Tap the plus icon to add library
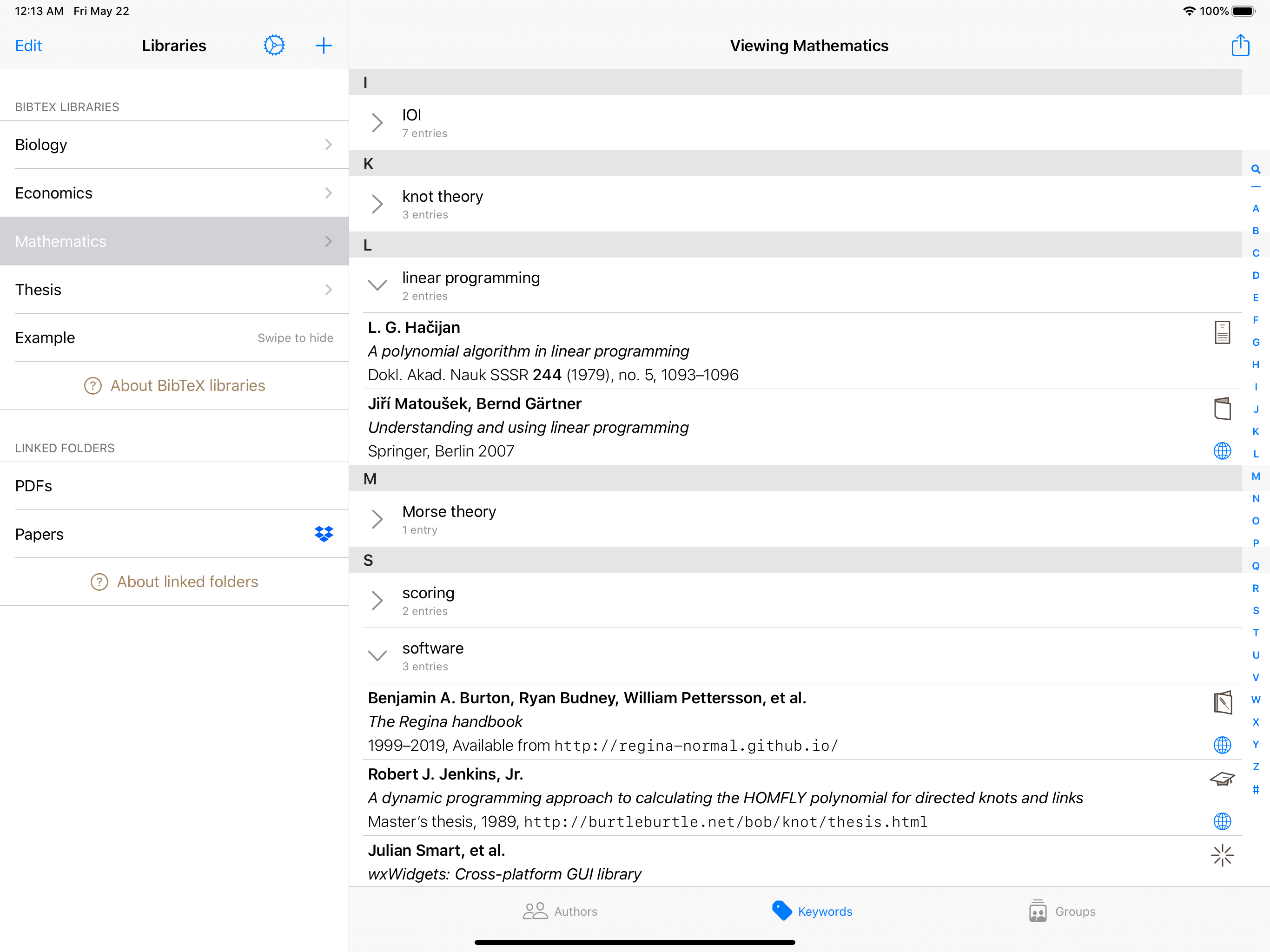This screenshot has height=952, width=1270. point(323,46)
